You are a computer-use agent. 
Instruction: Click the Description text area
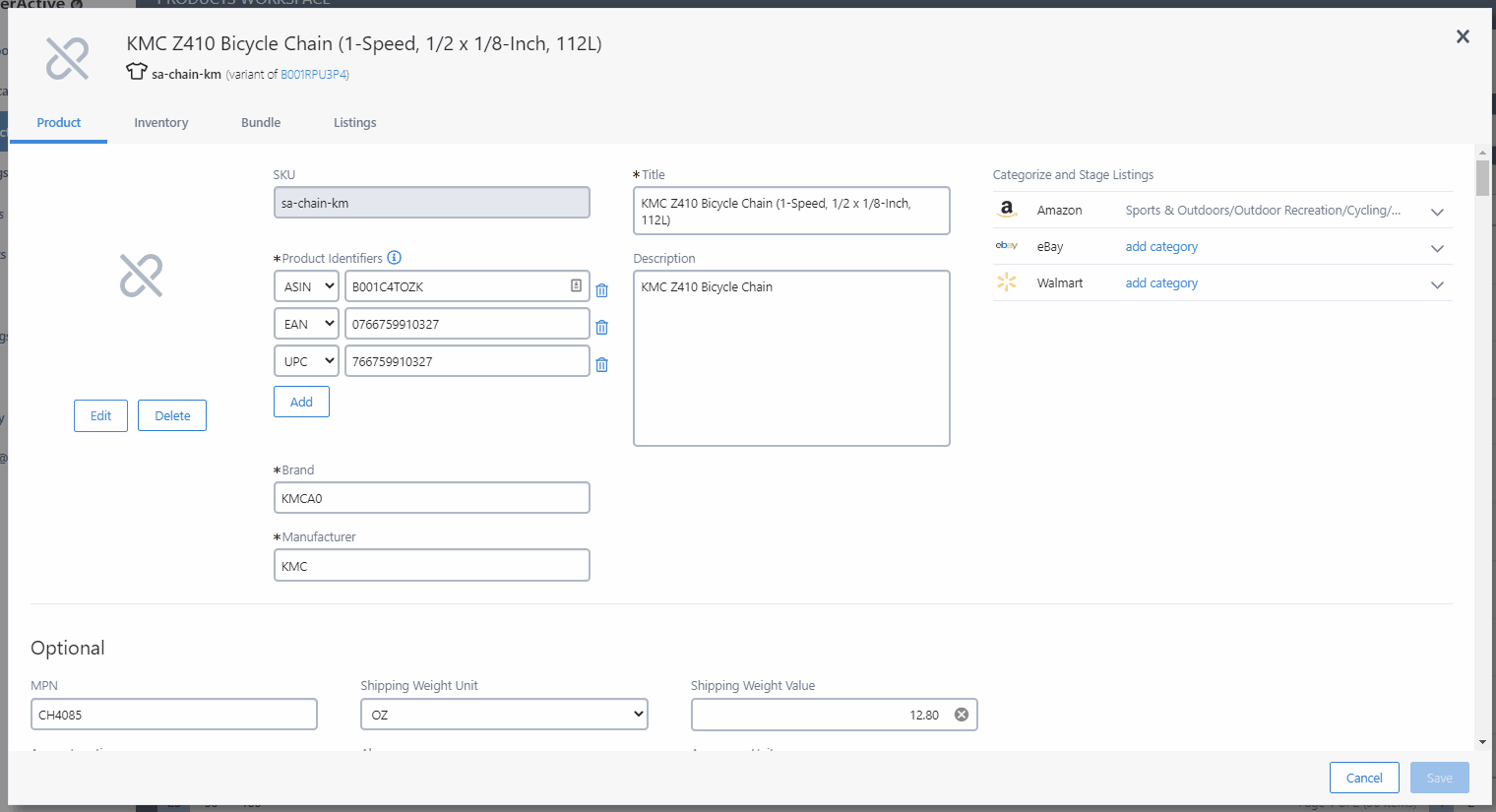[791, 358]
